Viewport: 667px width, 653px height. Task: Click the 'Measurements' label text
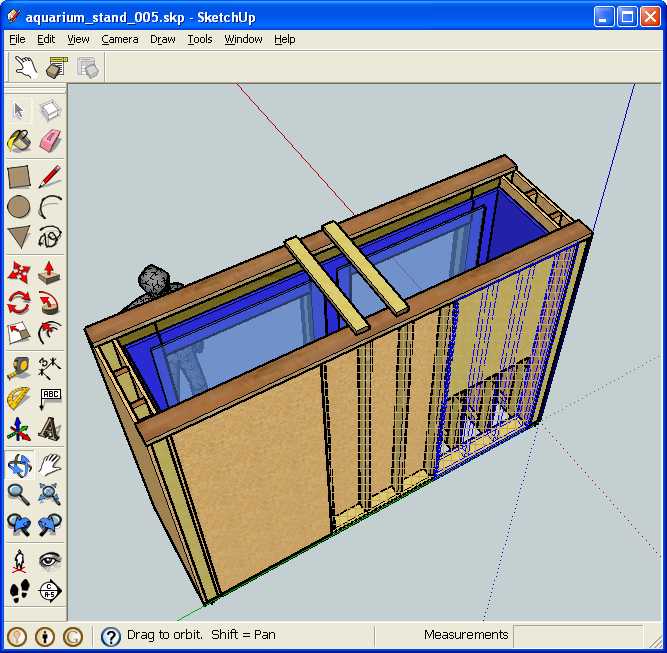tap(466, 634)
